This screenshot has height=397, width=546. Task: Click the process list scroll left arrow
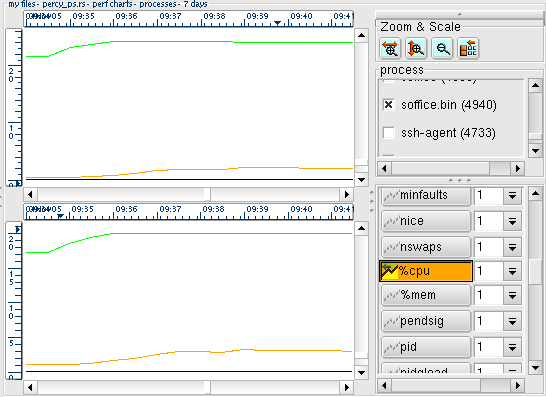click(384, 169)
